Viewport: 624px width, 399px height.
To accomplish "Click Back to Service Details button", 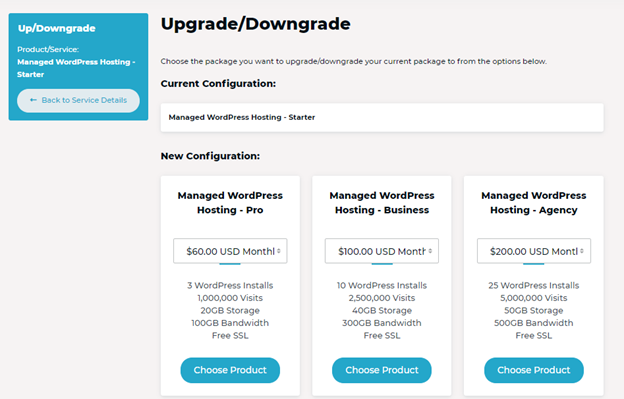I will (78, 100).
